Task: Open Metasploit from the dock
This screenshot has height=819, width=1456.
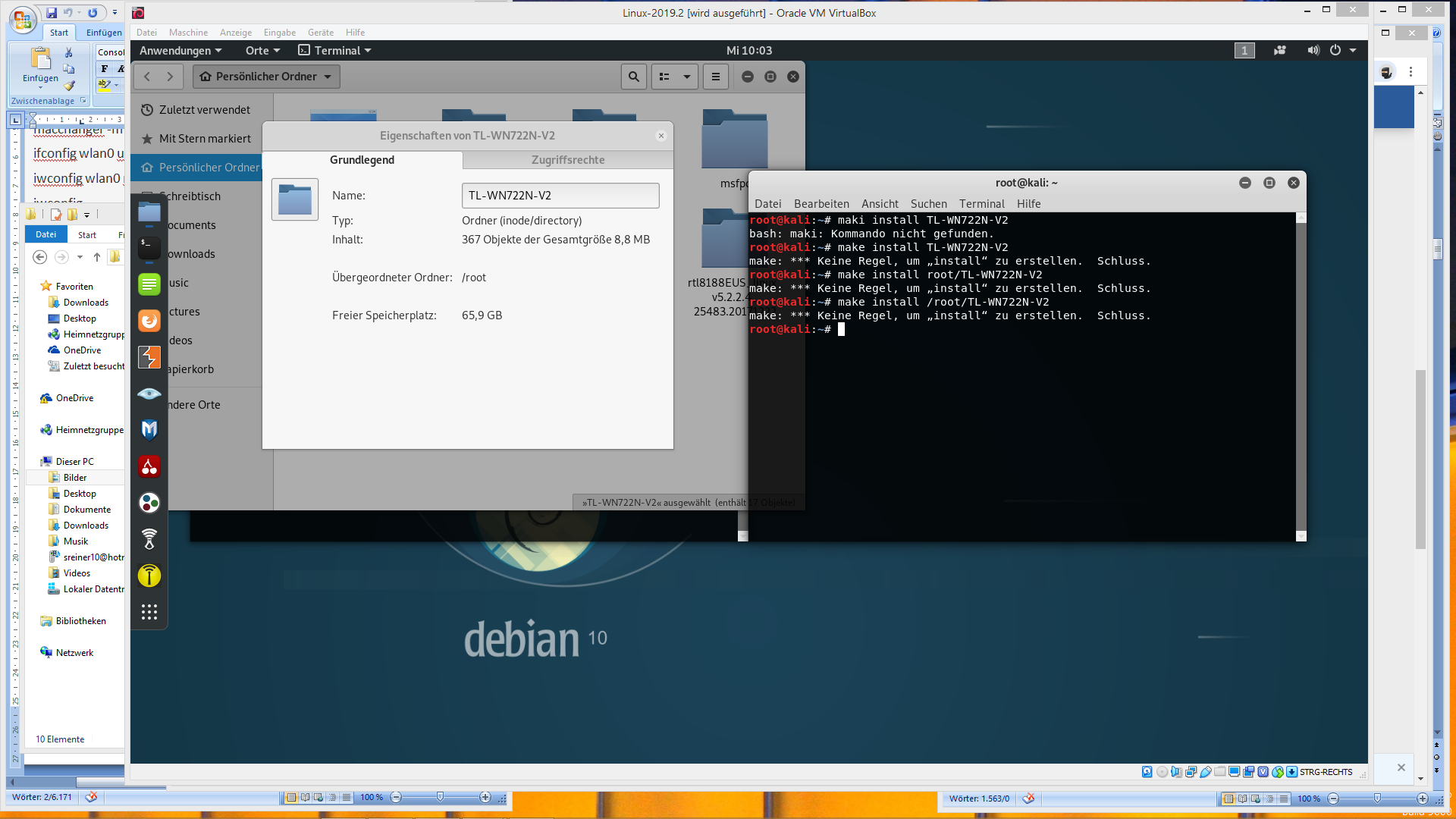Action: coord(149,430)
